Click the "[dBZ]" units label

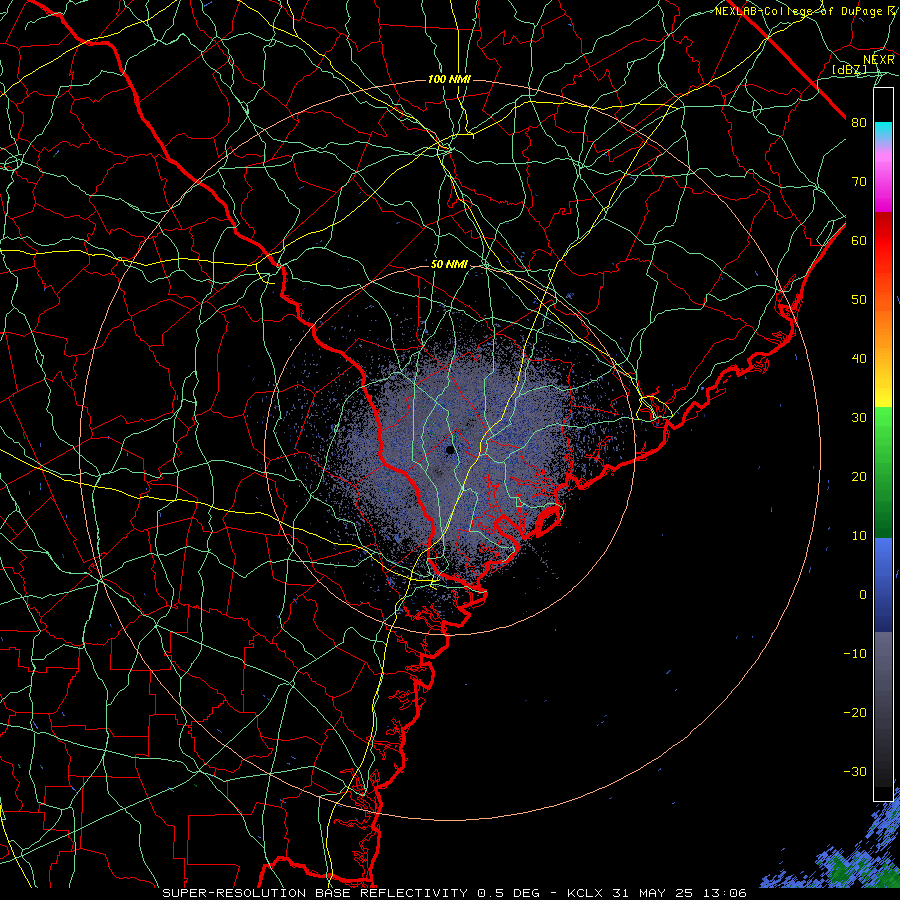[x=849, y=70]
